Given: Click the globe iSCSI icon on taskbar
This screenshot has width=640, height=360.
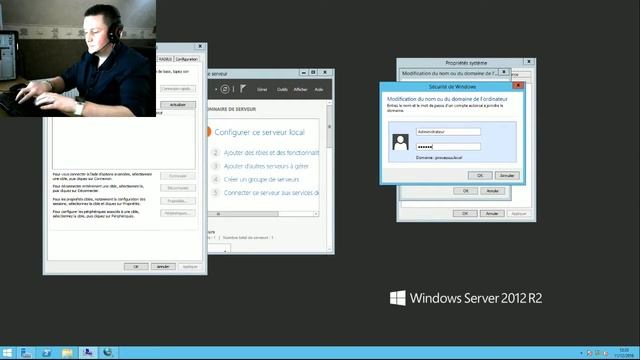Looking at the screenshot, I should coord(108,353).
